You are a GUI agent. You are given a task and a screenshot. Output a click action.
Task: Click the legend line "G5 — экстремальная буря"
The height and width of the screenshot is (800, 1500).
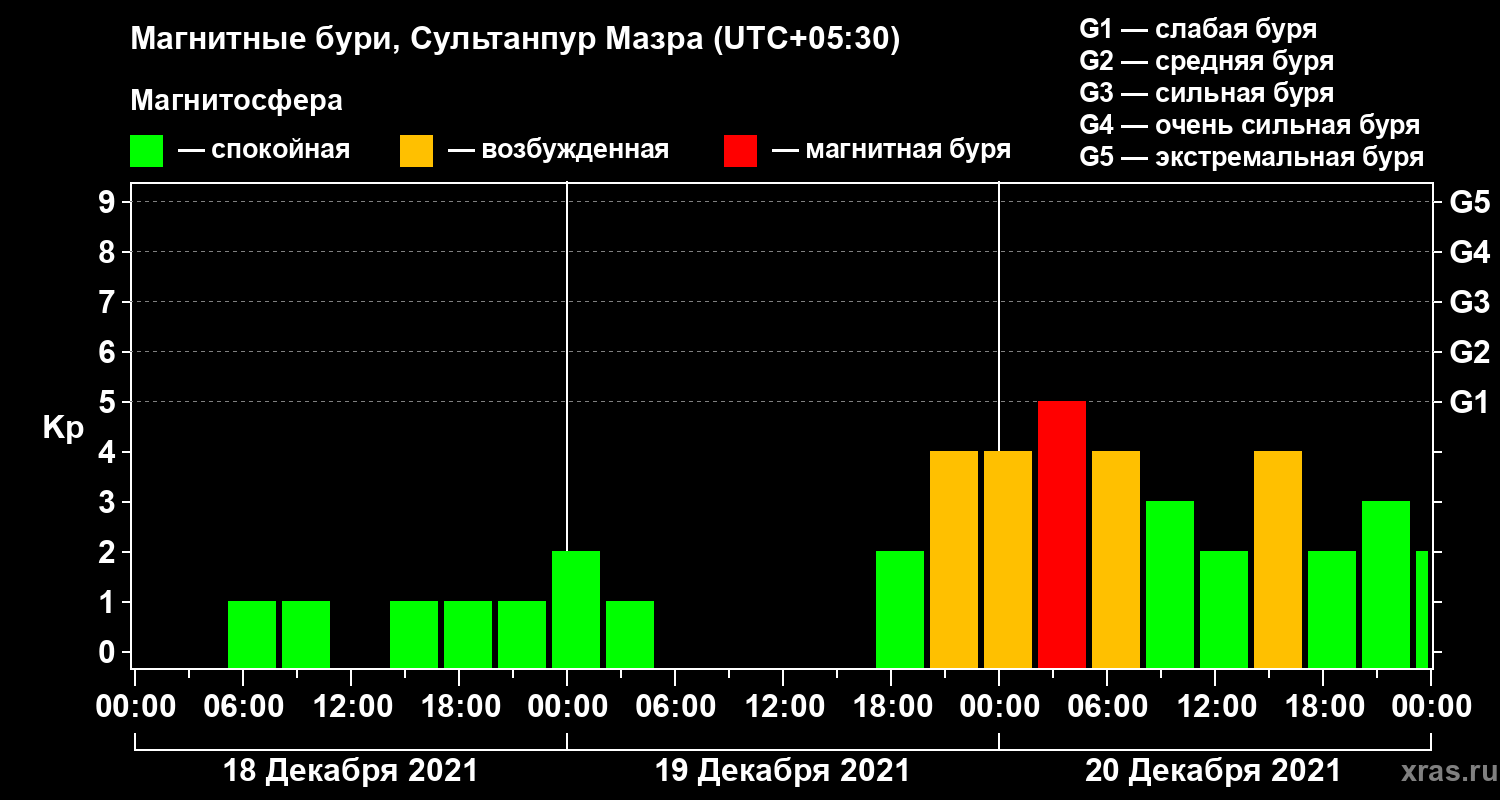(x=1252, y=157)
